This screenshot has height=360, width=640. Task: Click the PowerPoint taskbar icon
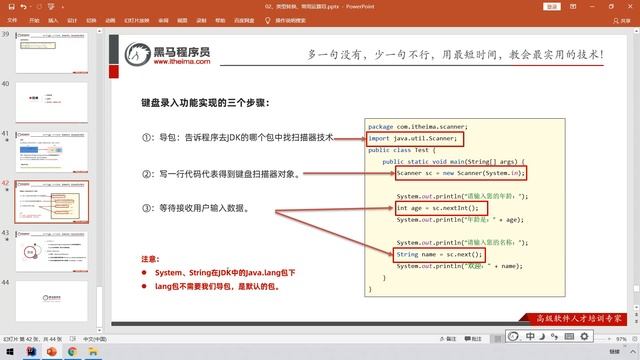pyautogui.click(x=51, y=351)
